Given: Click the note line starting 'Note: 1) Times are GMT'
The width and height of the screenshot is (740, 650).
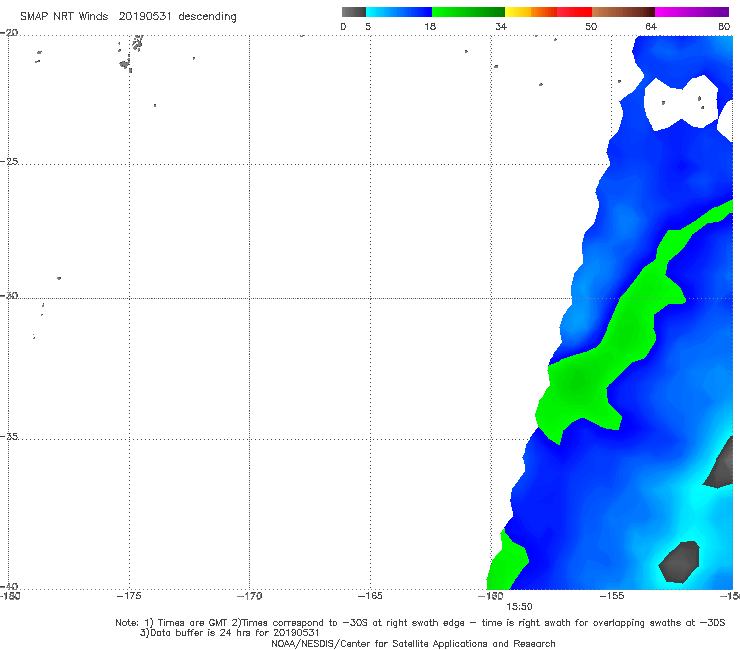Looking at the screenshot, I should pos(420,623).
